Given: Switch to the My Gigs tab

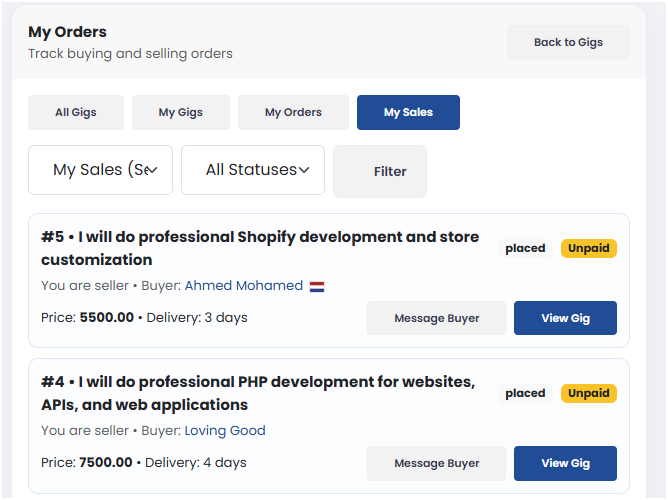Looking at the screenshot, I should tap(181, 113).
